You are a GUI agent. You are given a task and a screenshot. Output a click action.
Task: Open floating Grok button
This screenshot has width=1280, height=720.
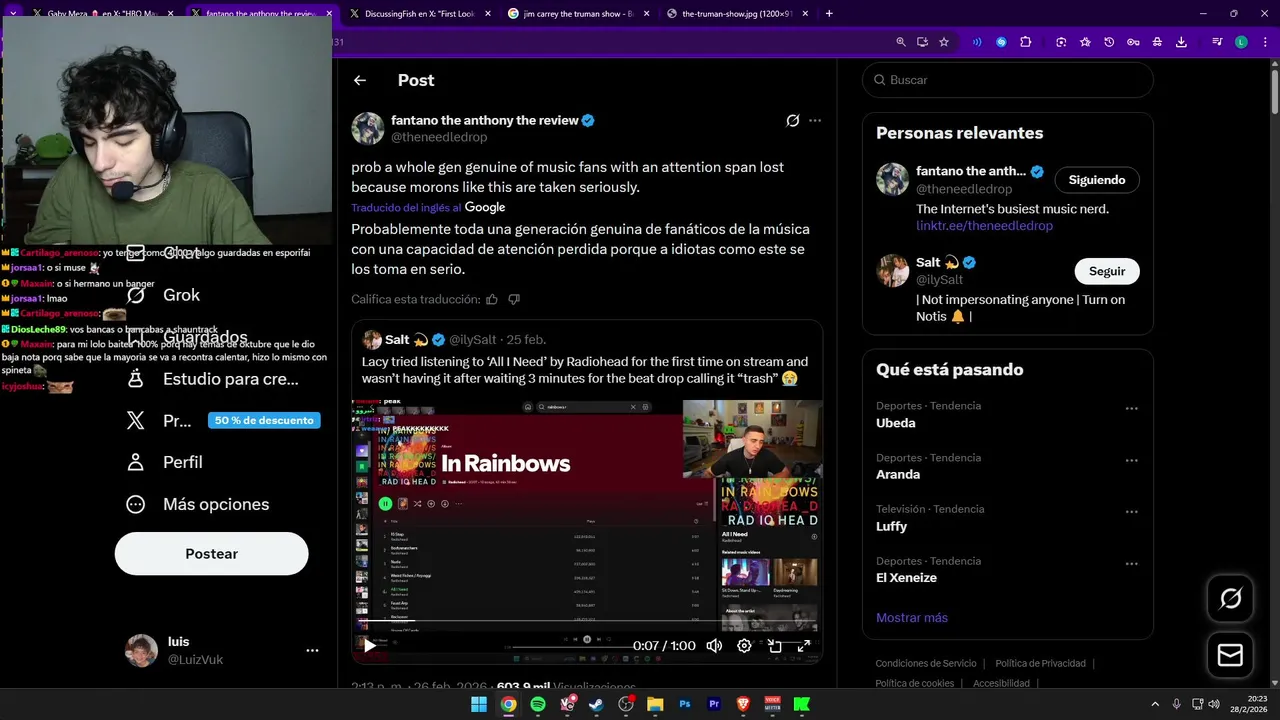pos(1230,598)
